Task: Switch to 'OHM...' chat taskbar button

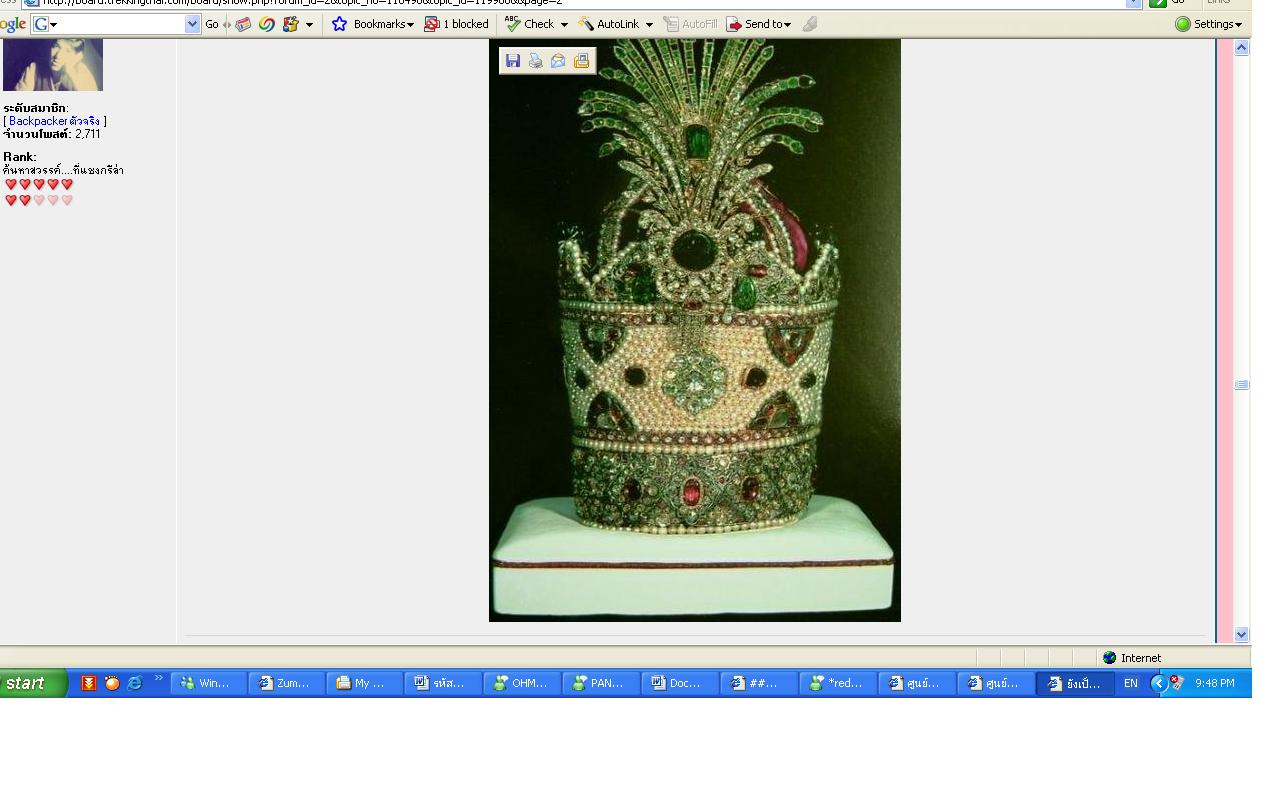Action: coord(524,683)
